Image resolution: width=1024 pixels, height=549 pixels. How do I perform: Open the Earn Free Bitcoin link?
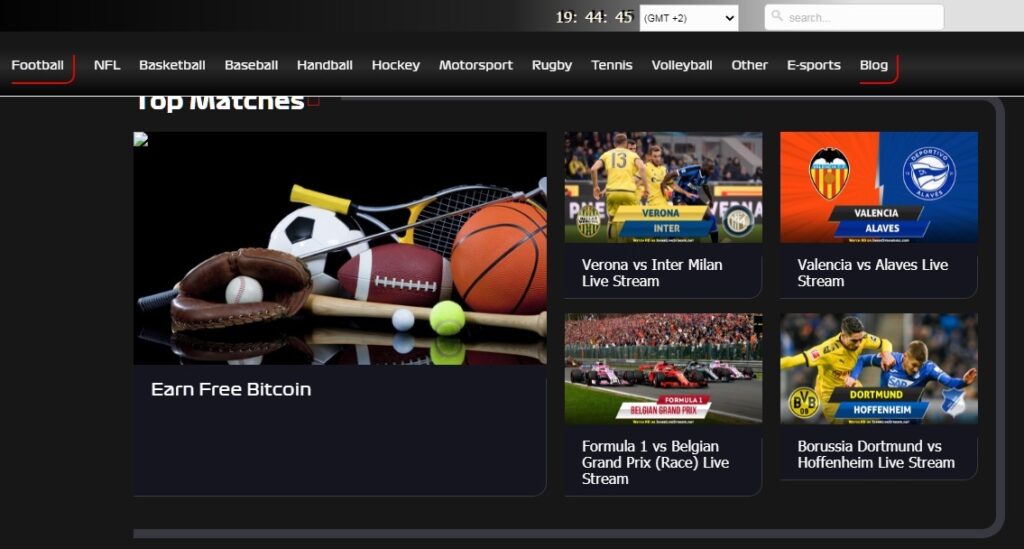point(231,389)
